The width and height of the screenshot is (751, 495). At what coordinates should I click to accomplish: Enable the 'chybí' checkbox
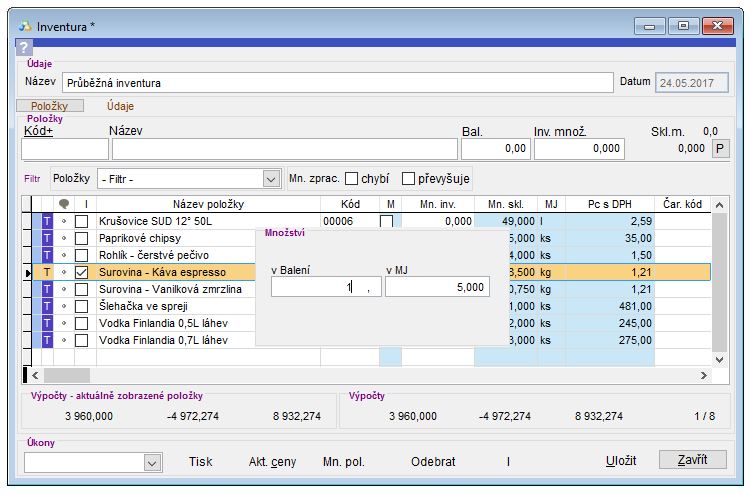click(352, 179)
